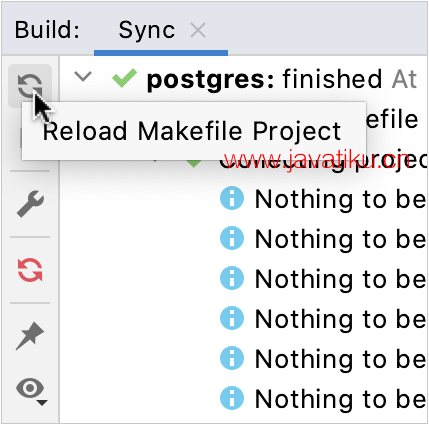This screenshot has height=425, width=429.
Task: Open the wrench settings icon
Action: (30, 204)
